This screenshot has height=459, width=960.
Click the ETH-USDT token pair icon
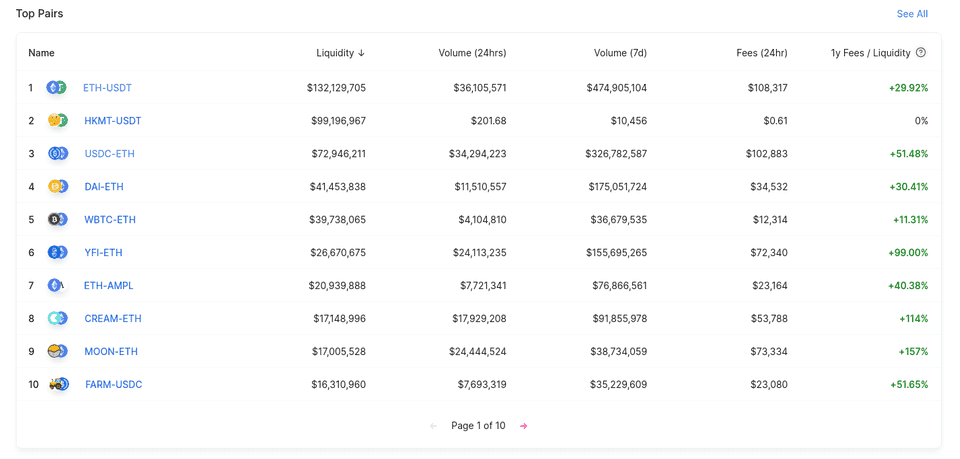[57, 88]
